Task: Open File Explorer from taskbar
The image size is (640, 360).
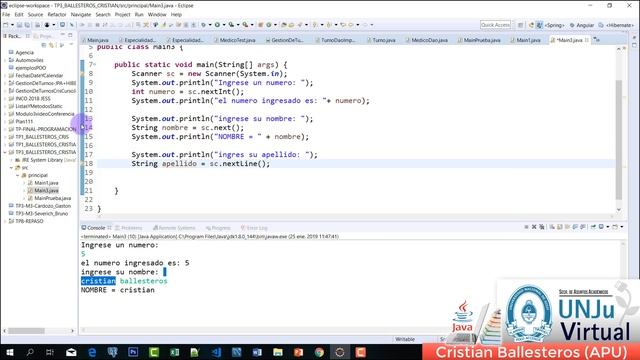Action: (278, 352)
